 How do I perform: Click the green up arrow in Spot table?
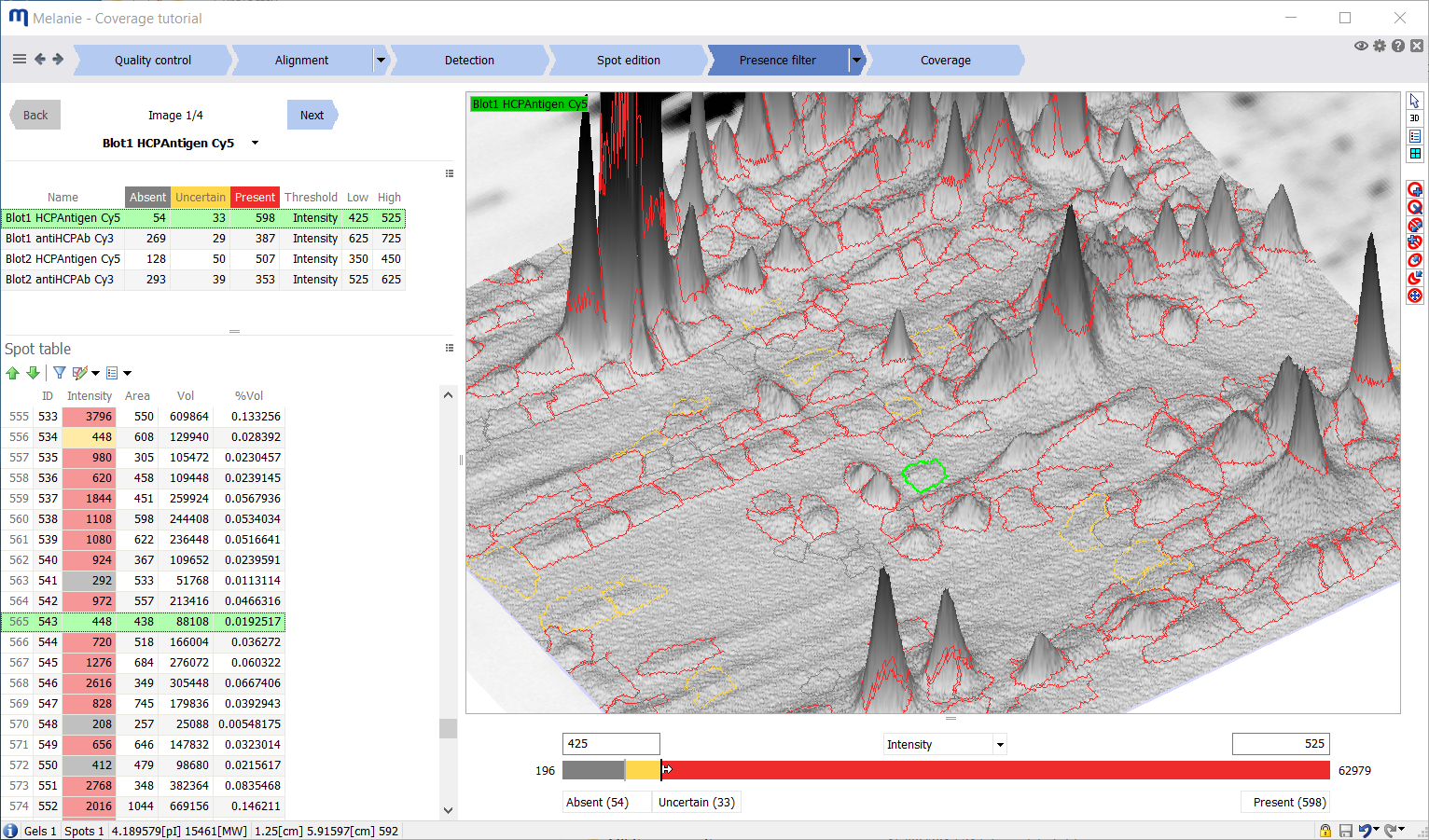coord(12,372)
